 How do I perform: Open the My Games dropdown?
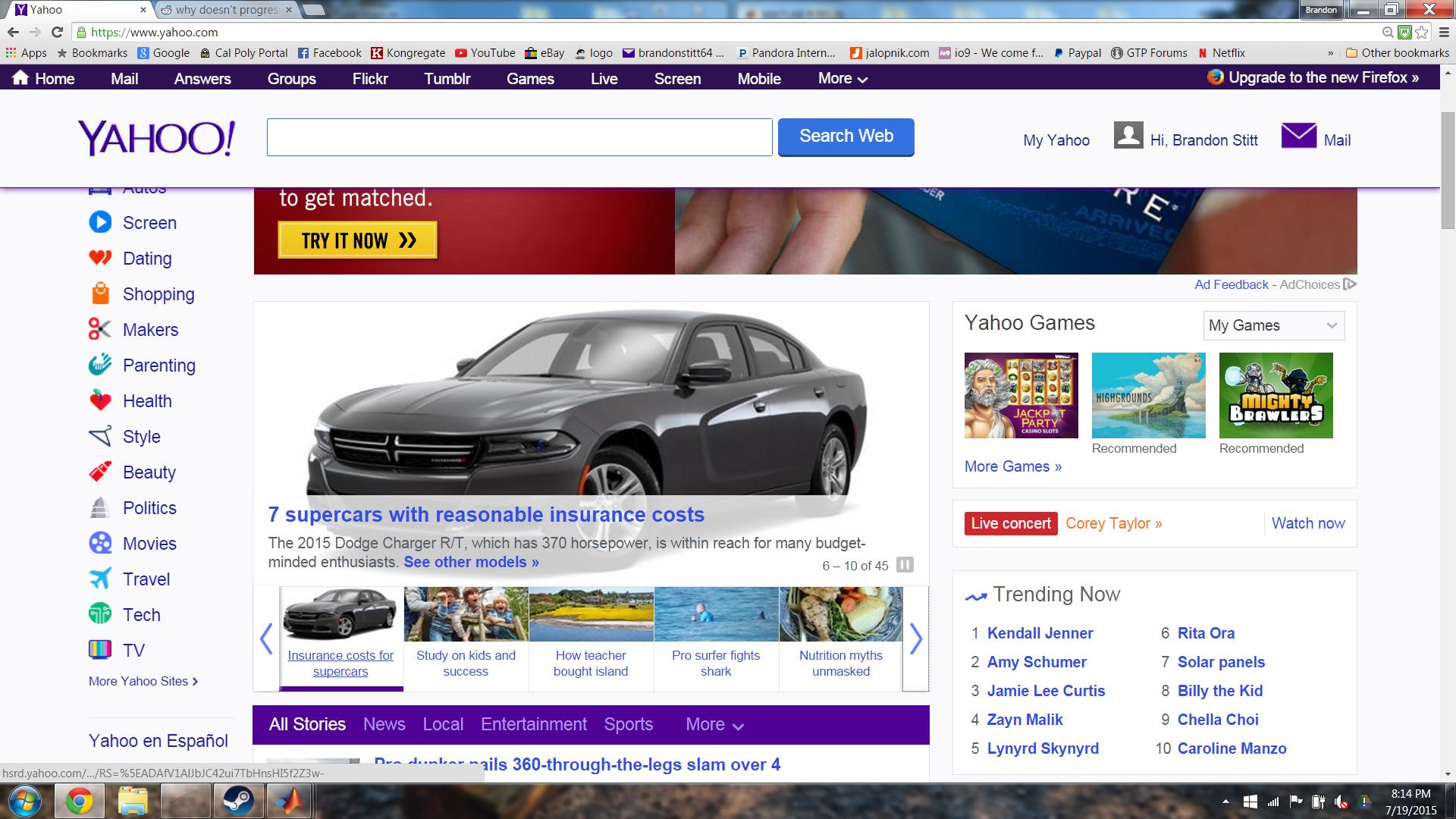tap(1274, 325)
